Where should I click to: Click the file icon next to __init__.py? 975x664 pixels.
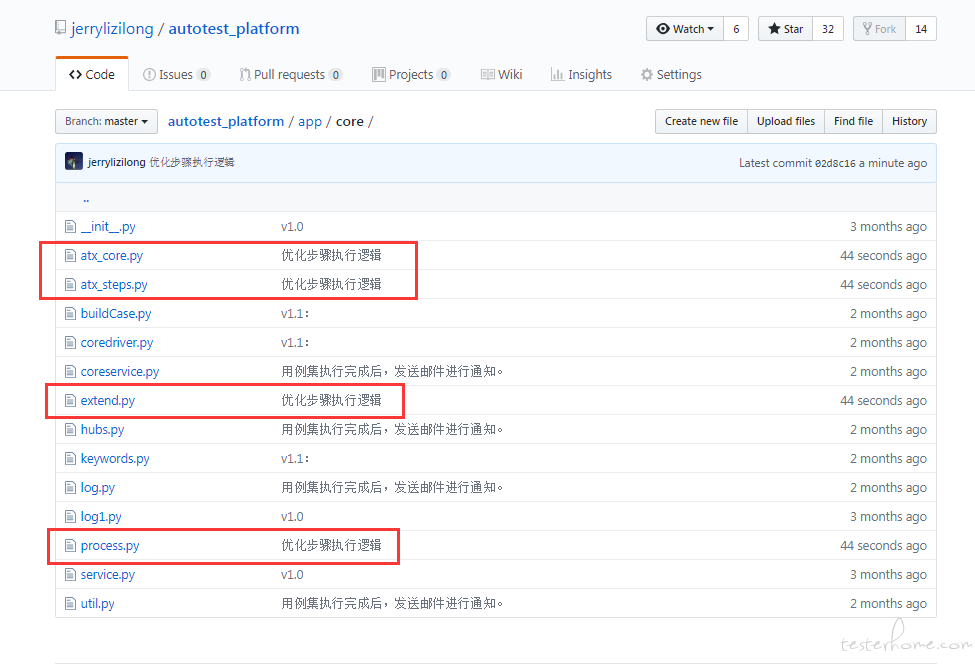point(71,226)
